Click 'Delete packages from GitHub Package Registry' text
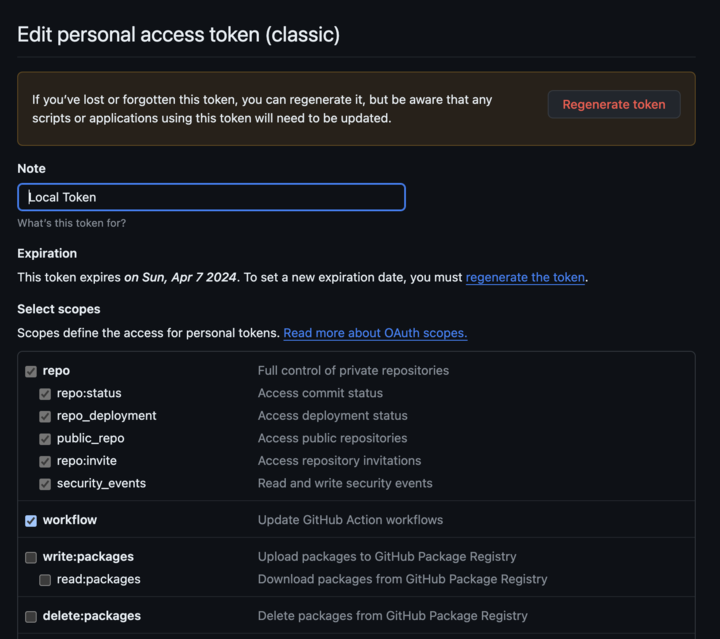The image size is (720, 639). [393, 616]
